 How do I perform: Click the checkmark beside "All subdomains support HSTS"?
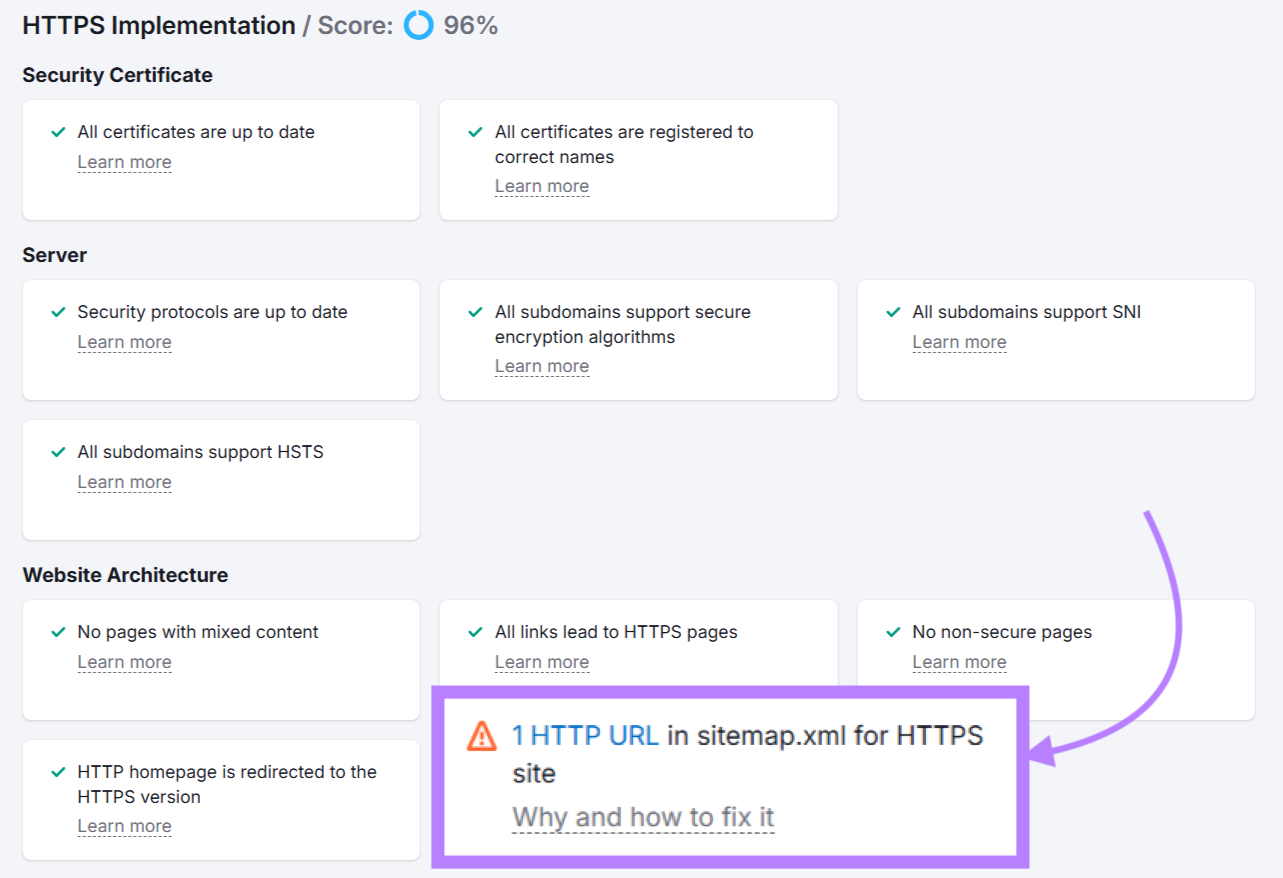click(x=61, y=452)
